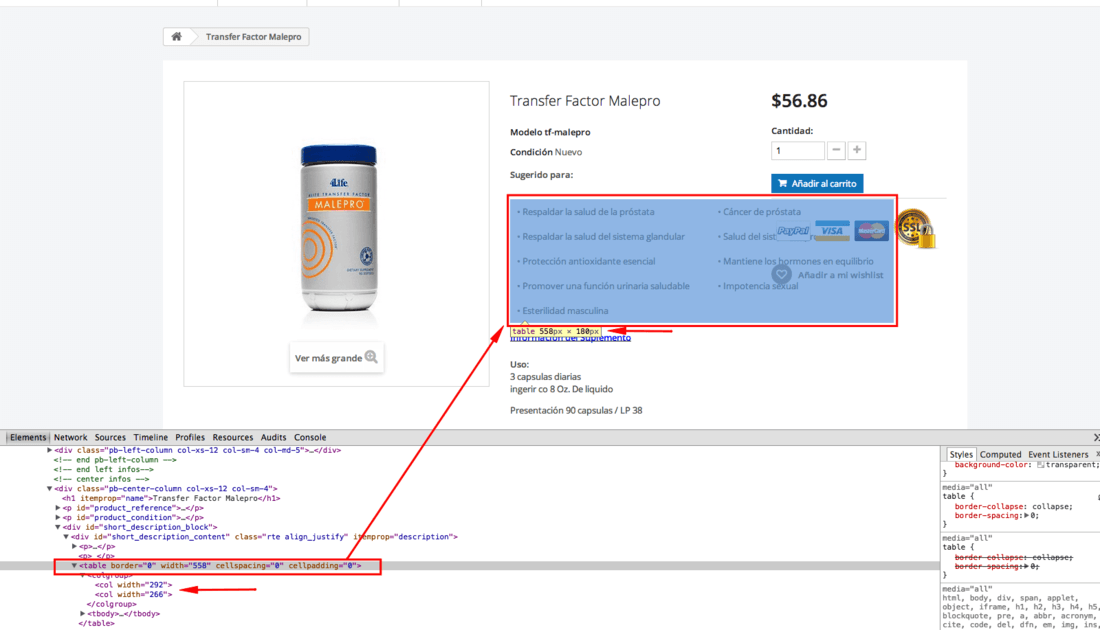Select the center infos comment line
The image size is (1100, 630).
tap(102, 479)
